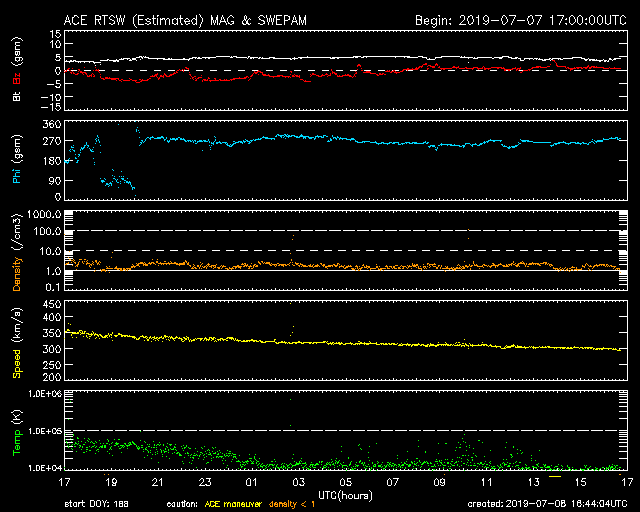Click the yellow maneuver marker near hour 14

click(x=555, y=476)
